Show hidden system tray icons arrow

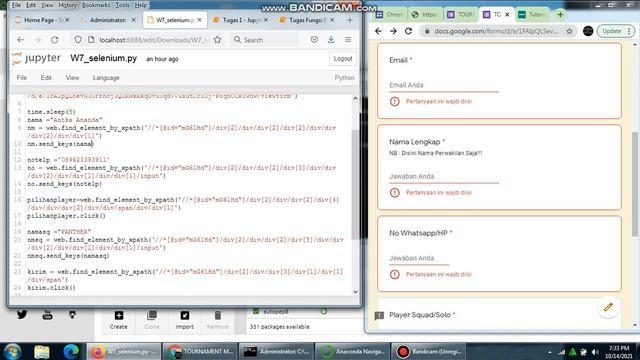point(550,352)
